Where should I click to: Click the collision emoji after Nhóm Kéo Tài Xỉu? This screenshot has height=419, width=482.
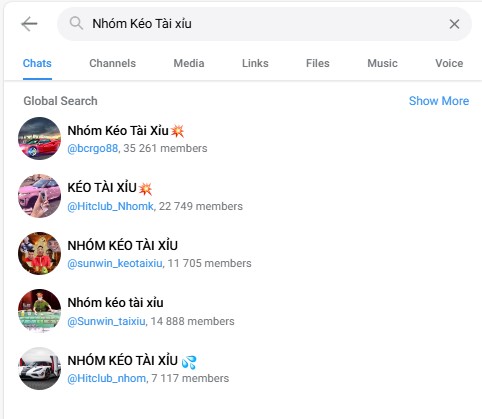pyautogui.click(x=177, y=131)
